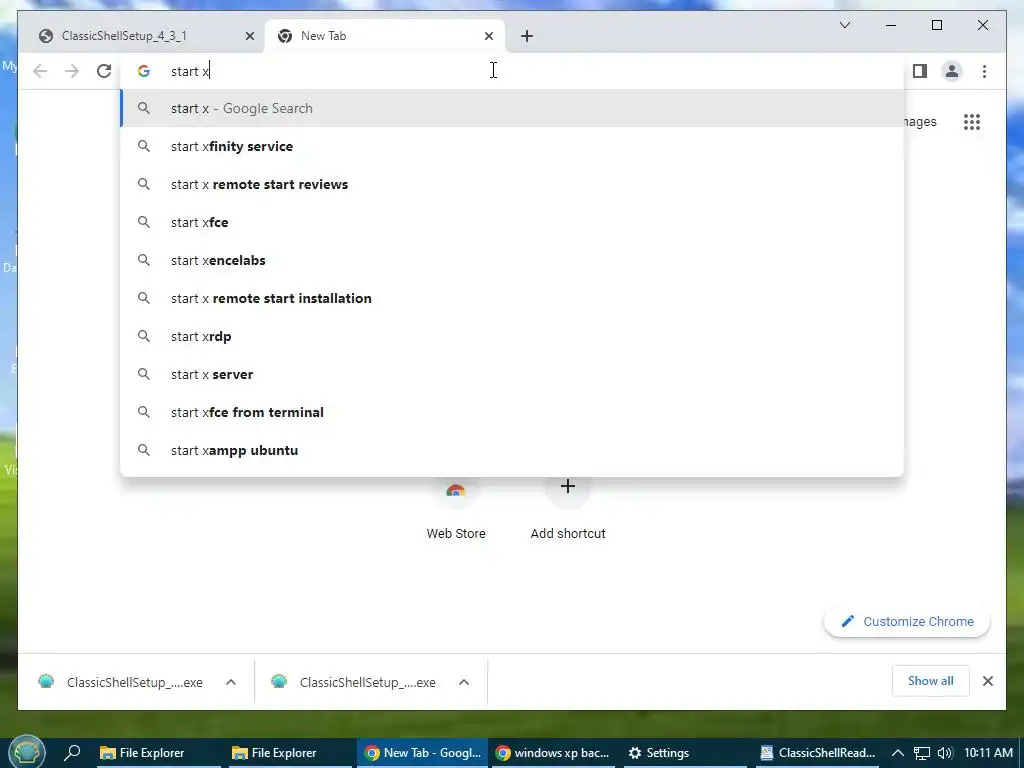Open ClassicShellRead... taskbar window

tap(819, 753)
